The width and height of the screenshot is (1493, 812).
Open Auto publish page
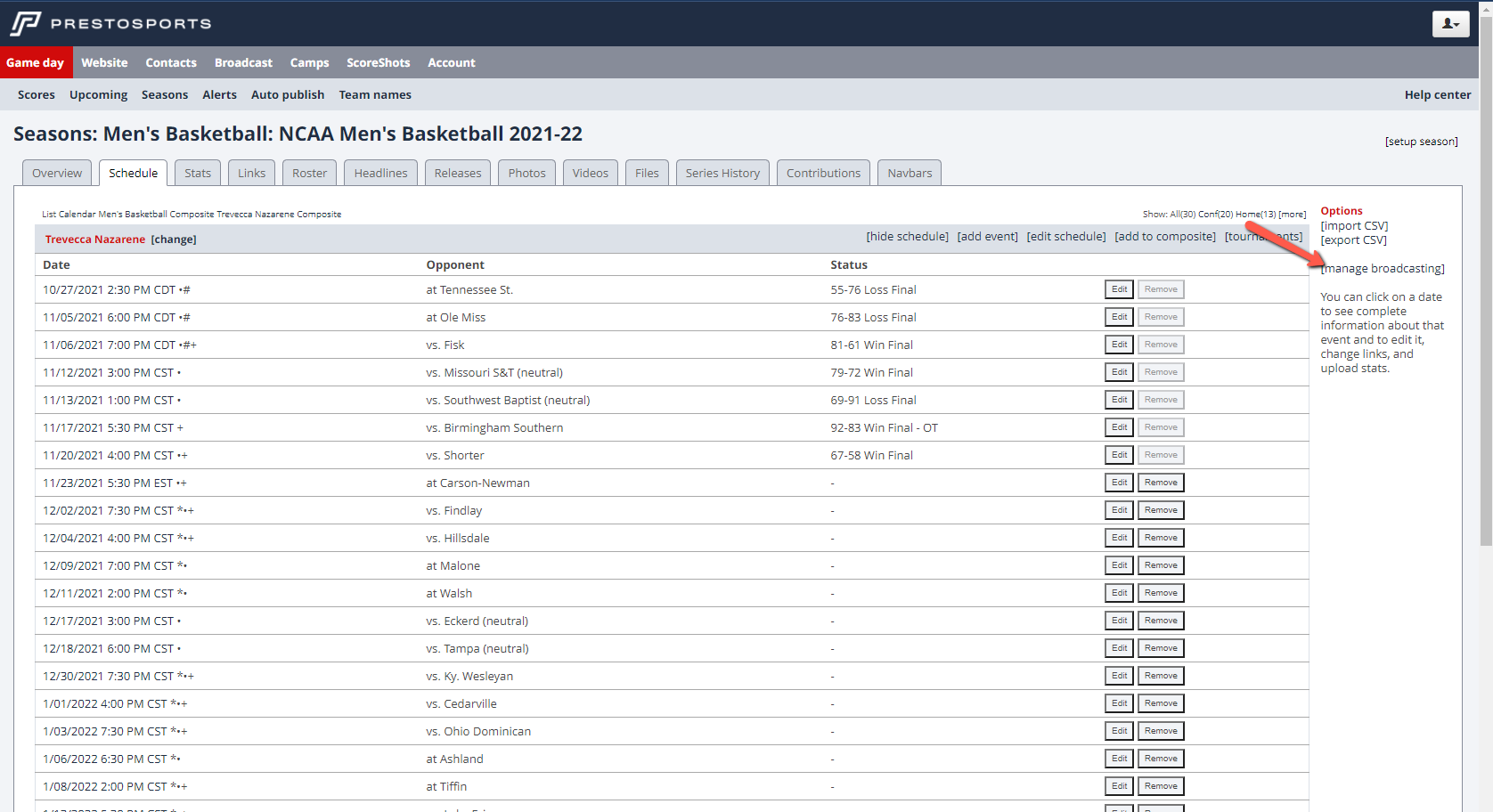coord(288,94)
